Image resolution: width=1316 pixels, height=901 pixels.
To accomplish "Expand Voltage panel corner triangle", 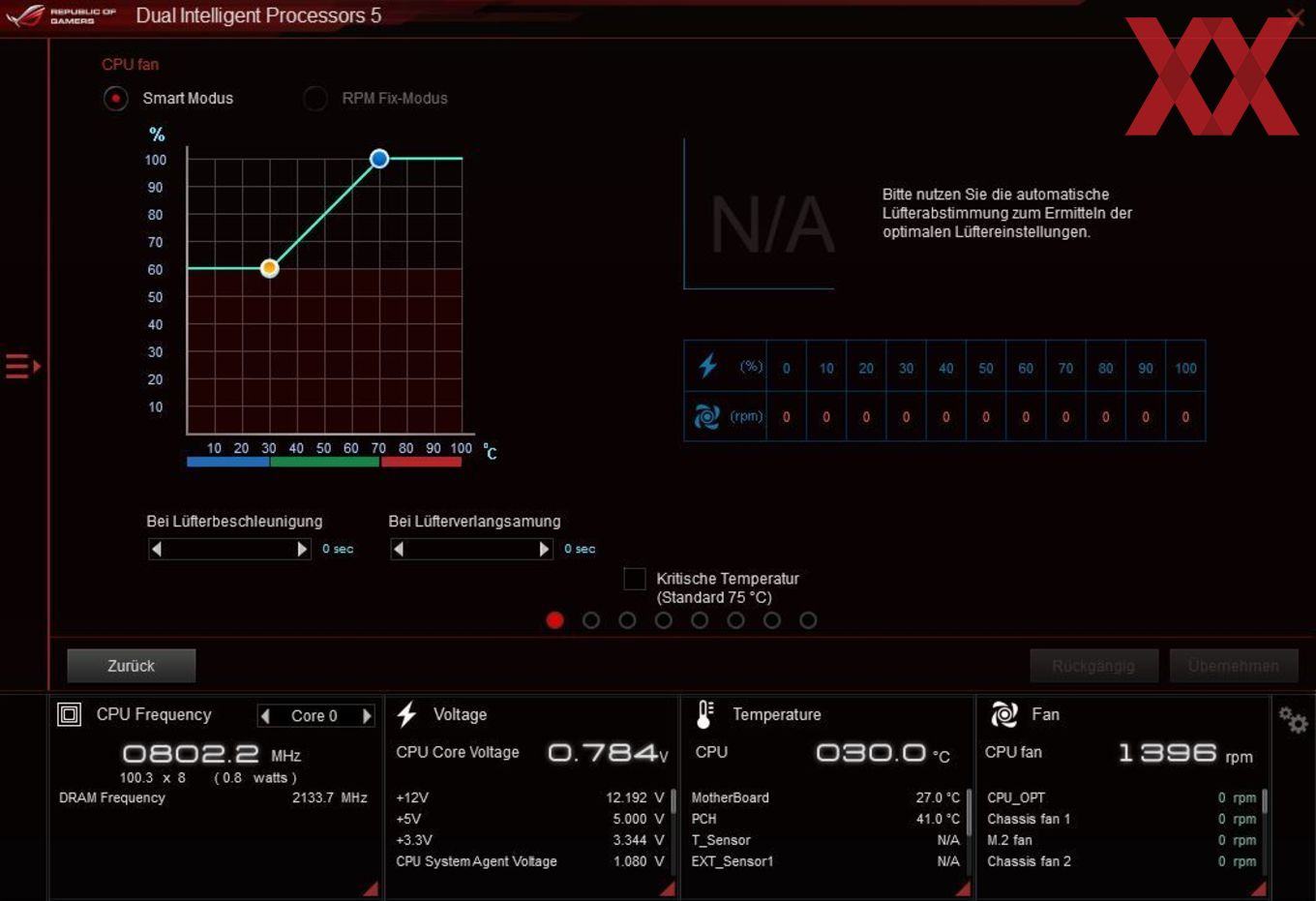I will 668,888.
